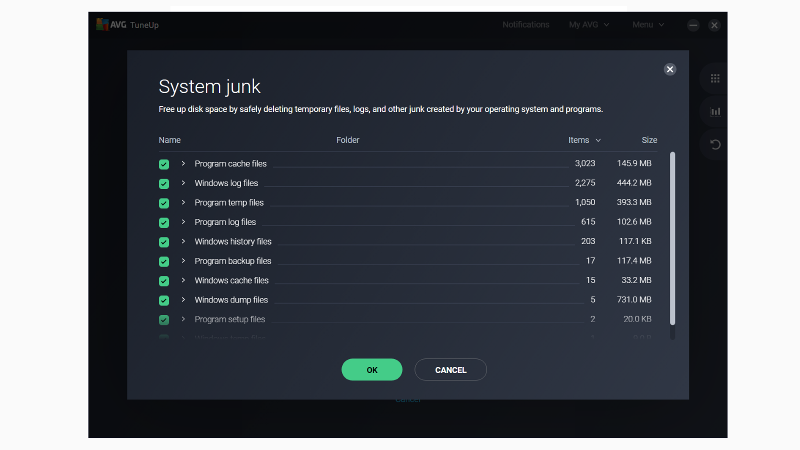
Task: Select the 'Program log files' label
Action: (x=225, y=222)
